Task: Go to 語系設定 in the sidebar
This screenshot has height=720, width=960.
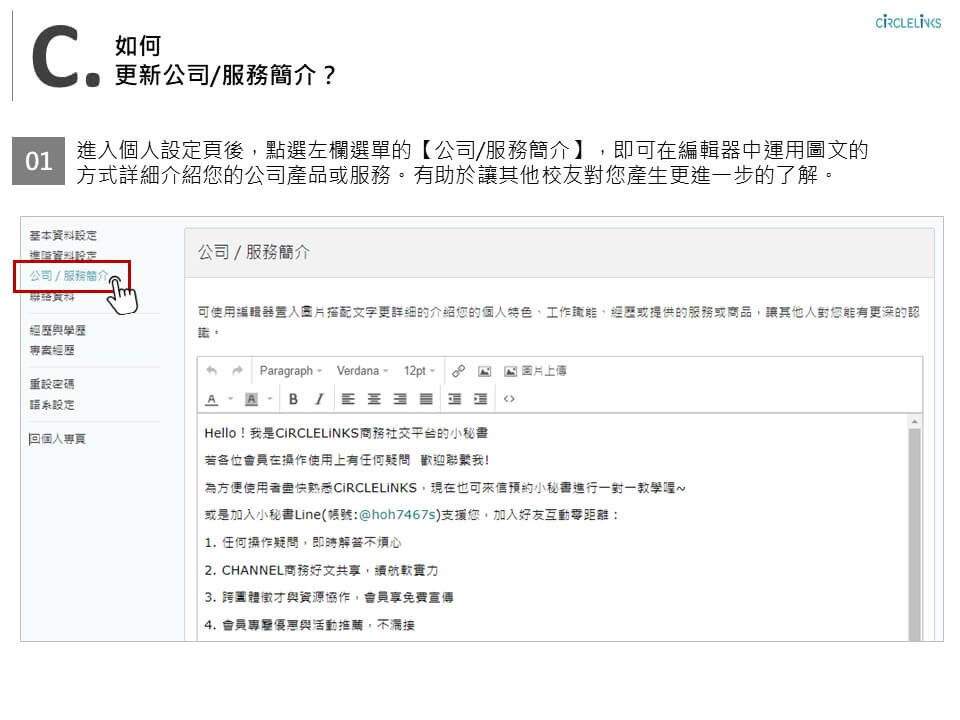Action: tap(52, 405)
